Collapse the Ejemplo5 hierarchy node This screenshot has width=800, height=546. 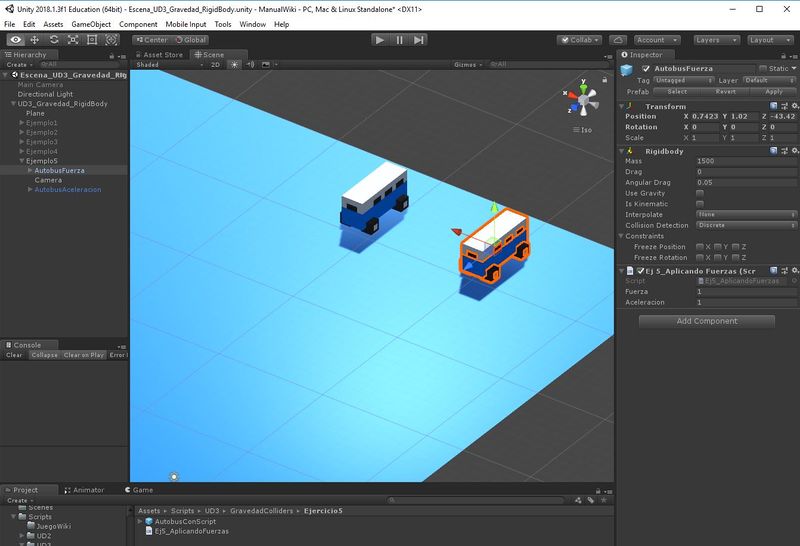coord(22,161)
